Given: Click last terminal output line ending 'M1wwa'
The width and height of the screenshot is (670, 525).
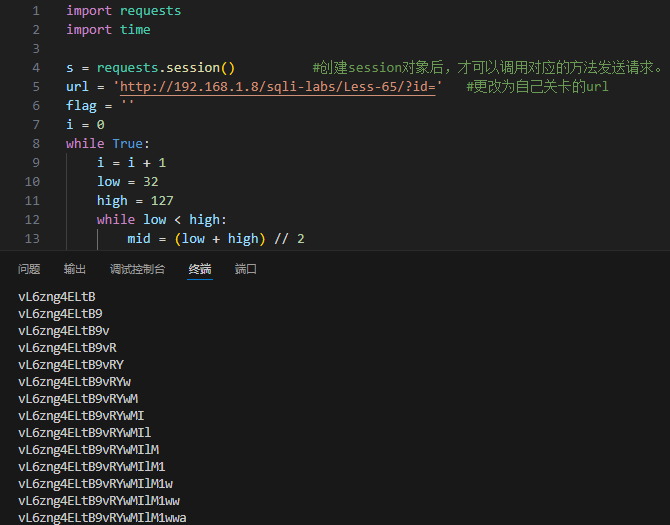Looking at the screenshot, I should (102, 517).
